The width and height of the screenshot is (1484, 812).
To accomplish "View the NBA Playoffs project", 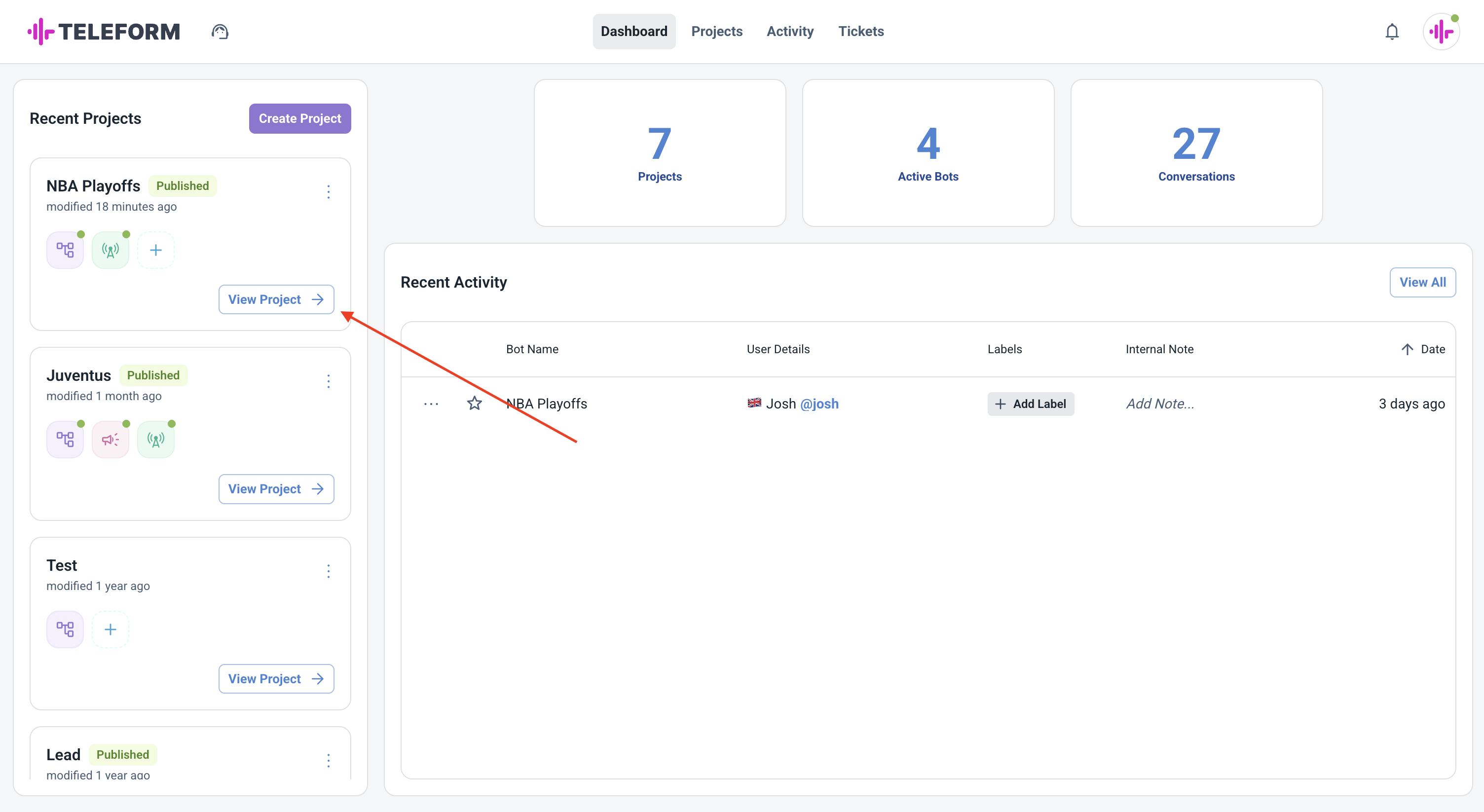I will coord(276,299).
